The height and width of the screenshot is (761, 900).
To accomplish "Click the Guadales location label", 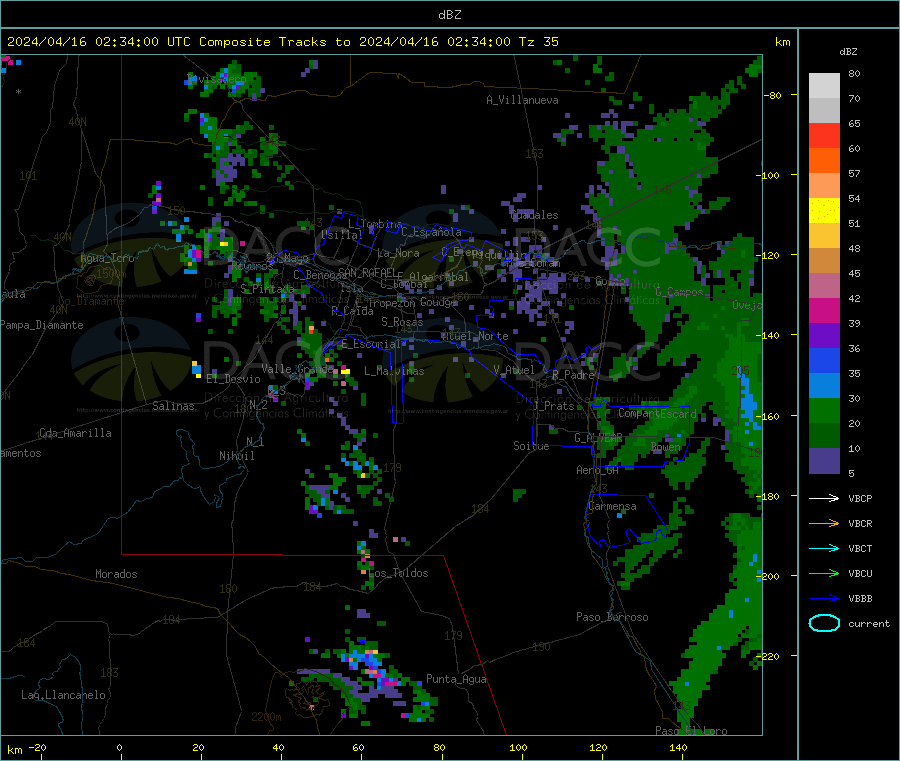I will (x=534, y=215).
